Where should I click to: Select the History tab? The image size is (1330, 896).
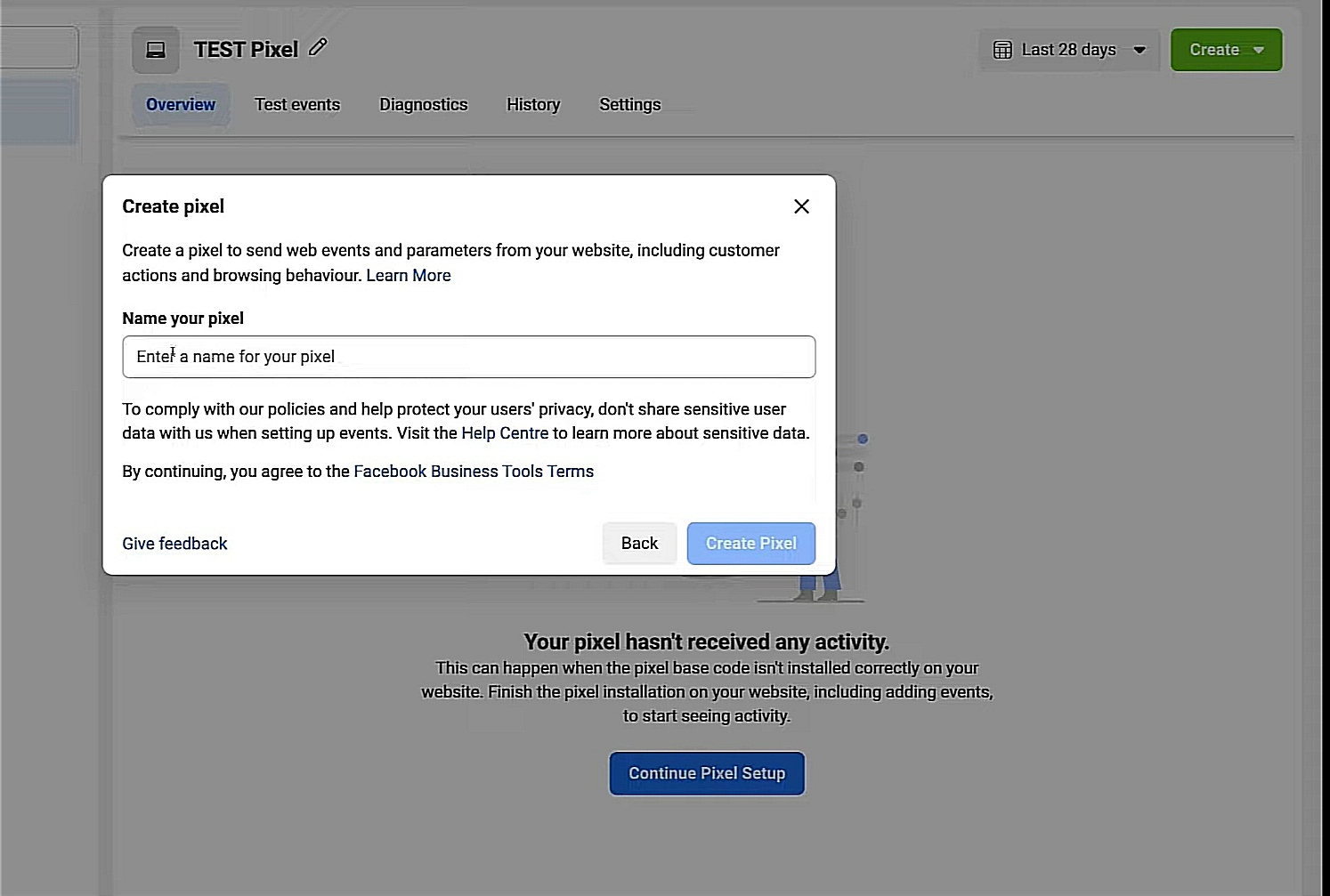(533, 105)
